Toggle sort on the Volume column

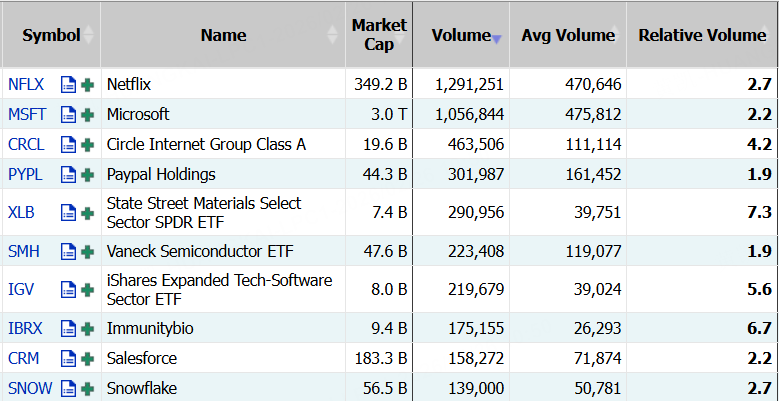[x=461, y=35]
